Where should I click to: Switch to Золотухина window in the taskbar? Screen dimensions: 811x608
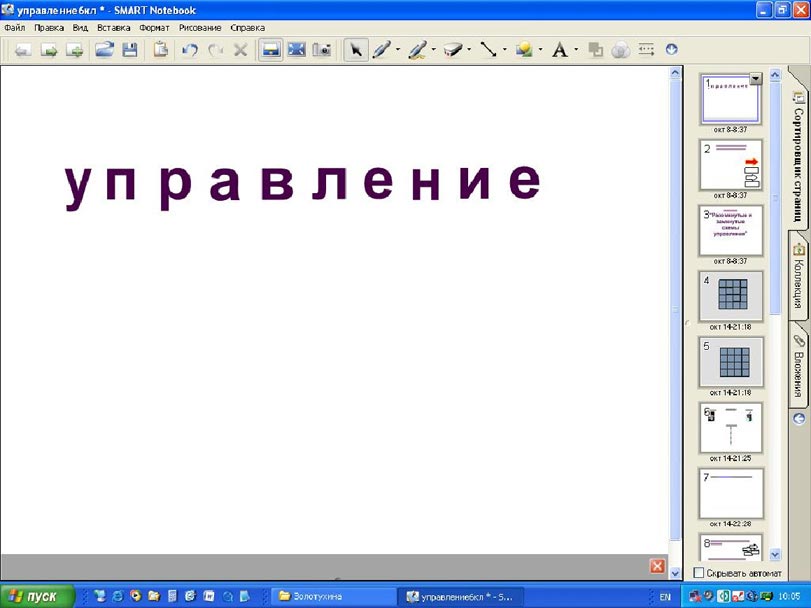click(x=330, y=597)
